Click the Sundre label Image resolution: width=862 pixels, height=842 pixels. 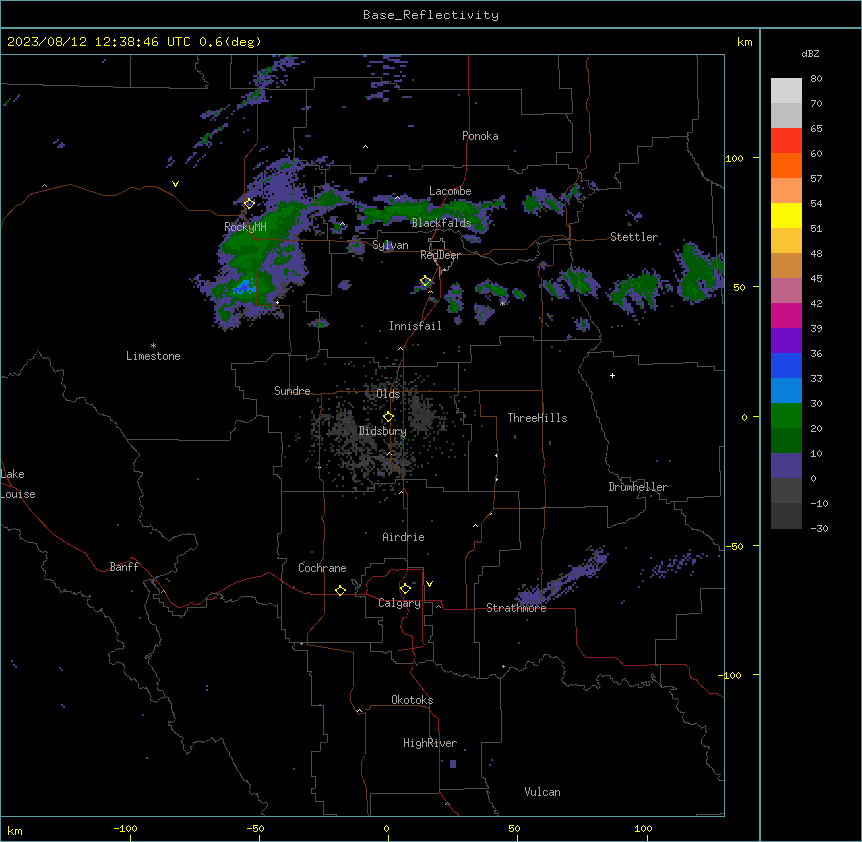pyautogui.click(x=292, y=391)
